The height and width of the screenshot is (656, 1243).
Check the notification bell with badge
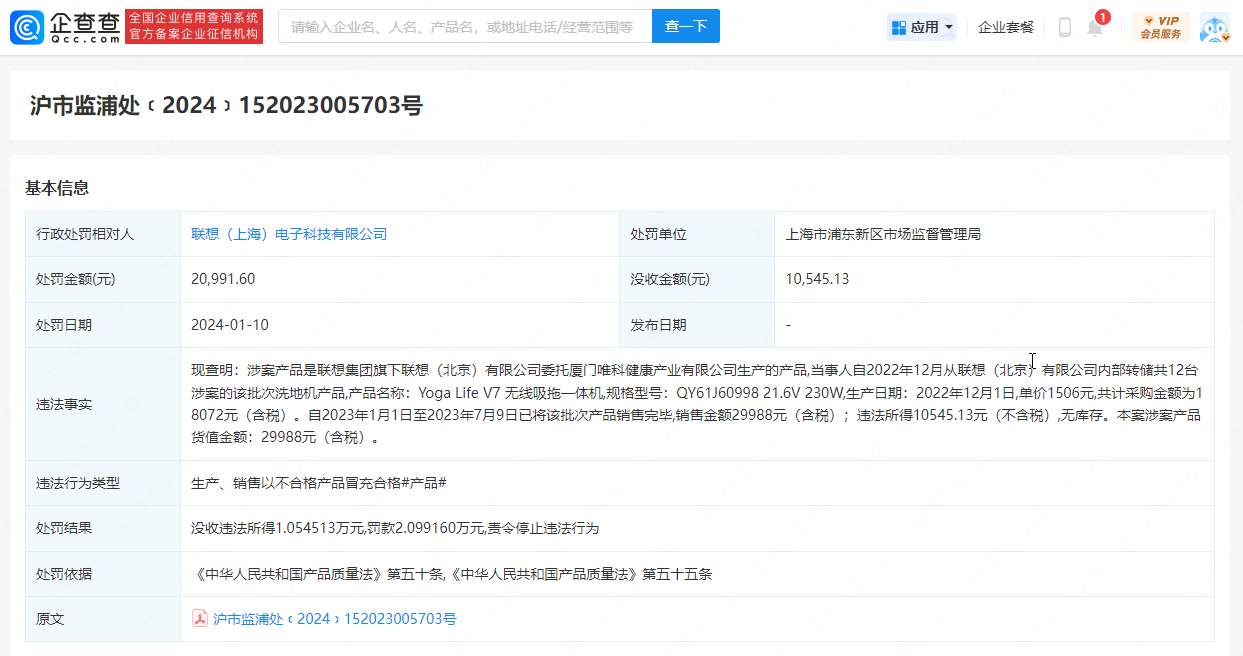pyautogui.click(x=1096, y=26)
